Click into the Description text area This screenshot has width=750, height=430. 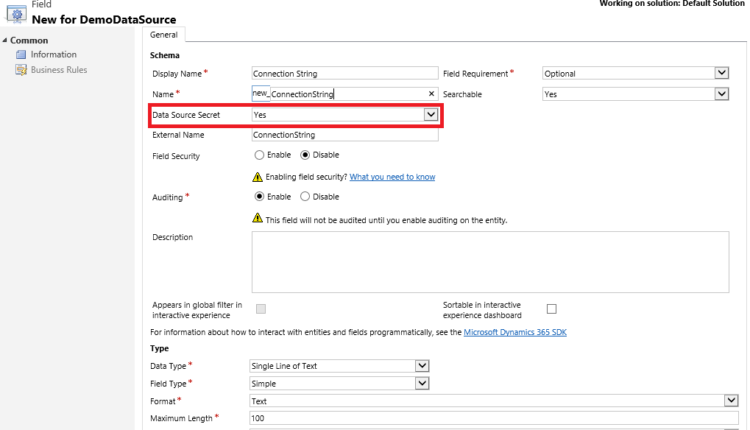(x=494, y=261)
